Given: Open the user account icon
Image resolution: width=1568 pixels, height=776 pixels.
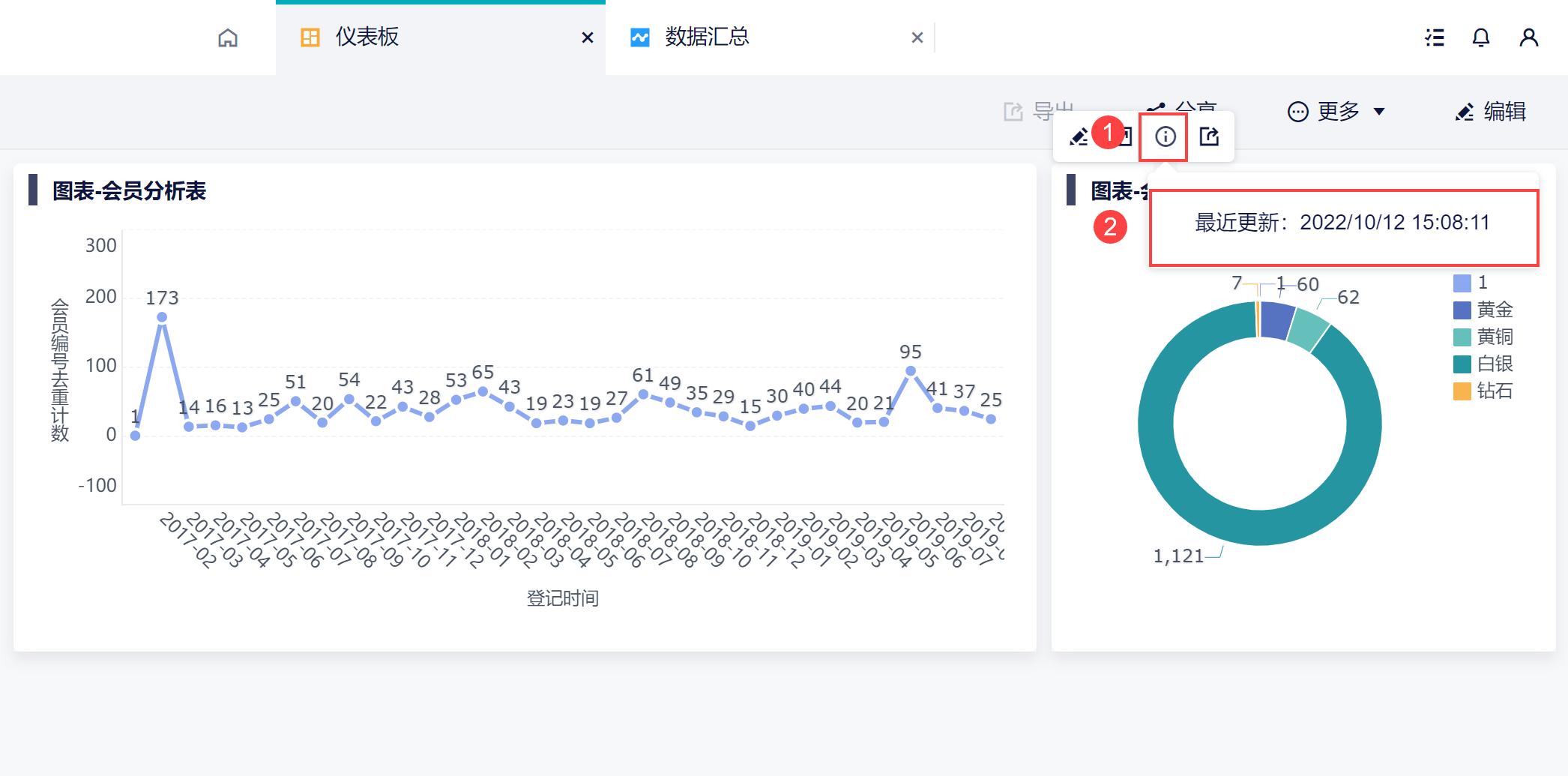Looking at the screenshot, I should pos(1529,37).
